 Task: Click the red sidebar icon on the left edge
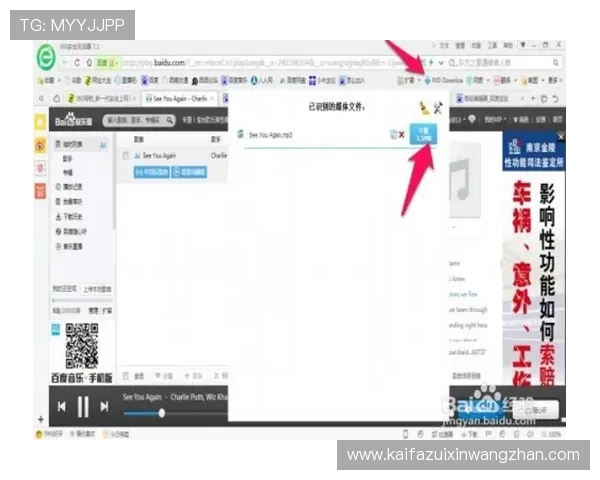[x=41, y=191]
